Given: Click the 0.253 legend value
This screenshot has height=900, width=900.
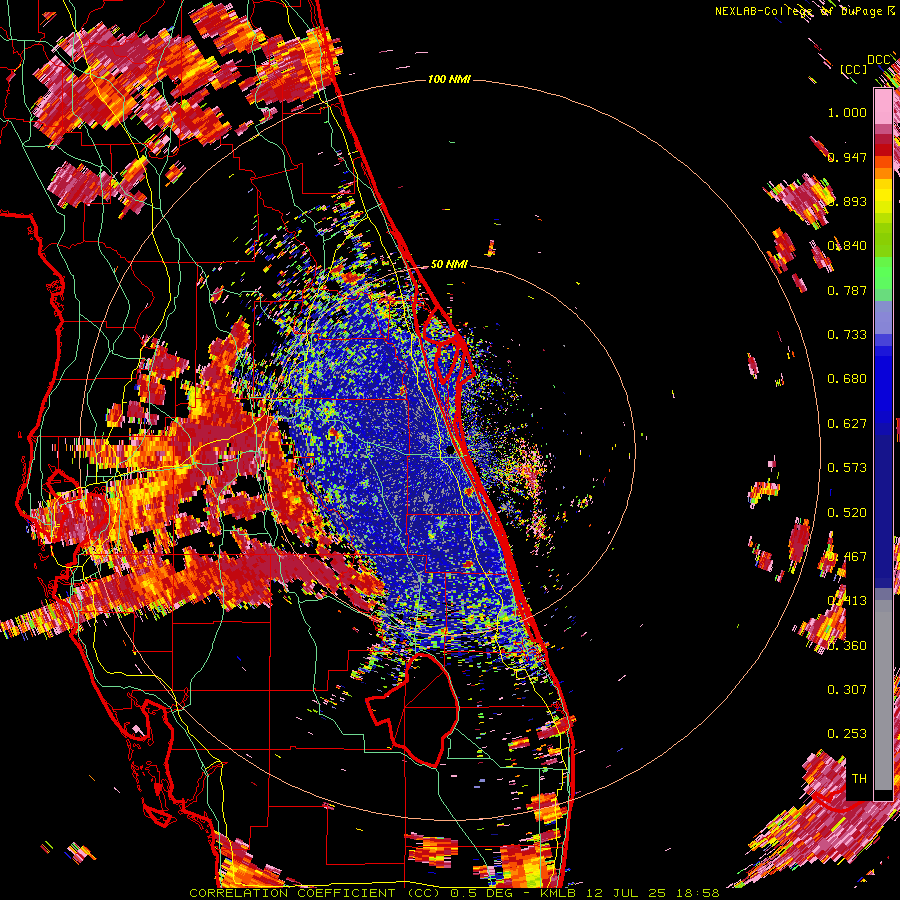Looking at the screenshot, I should click(847, 734).
